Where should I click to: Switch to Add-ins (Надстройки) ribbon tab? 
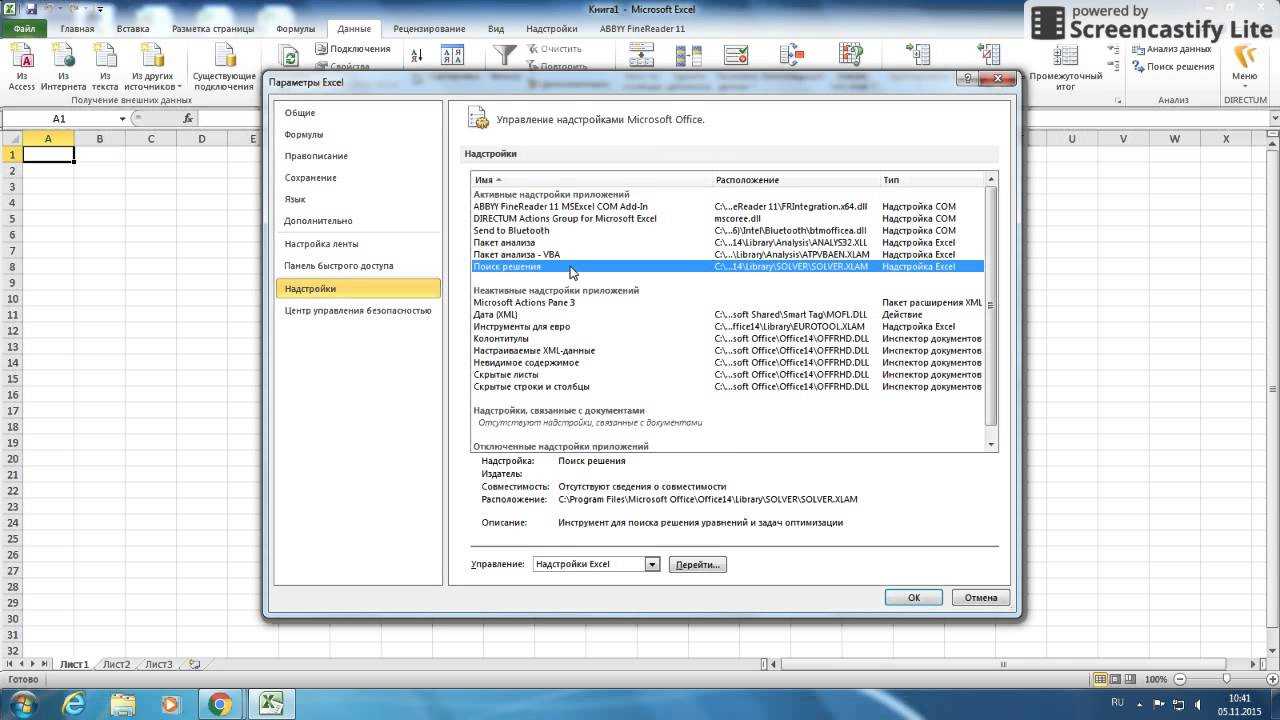coord(551,29)
